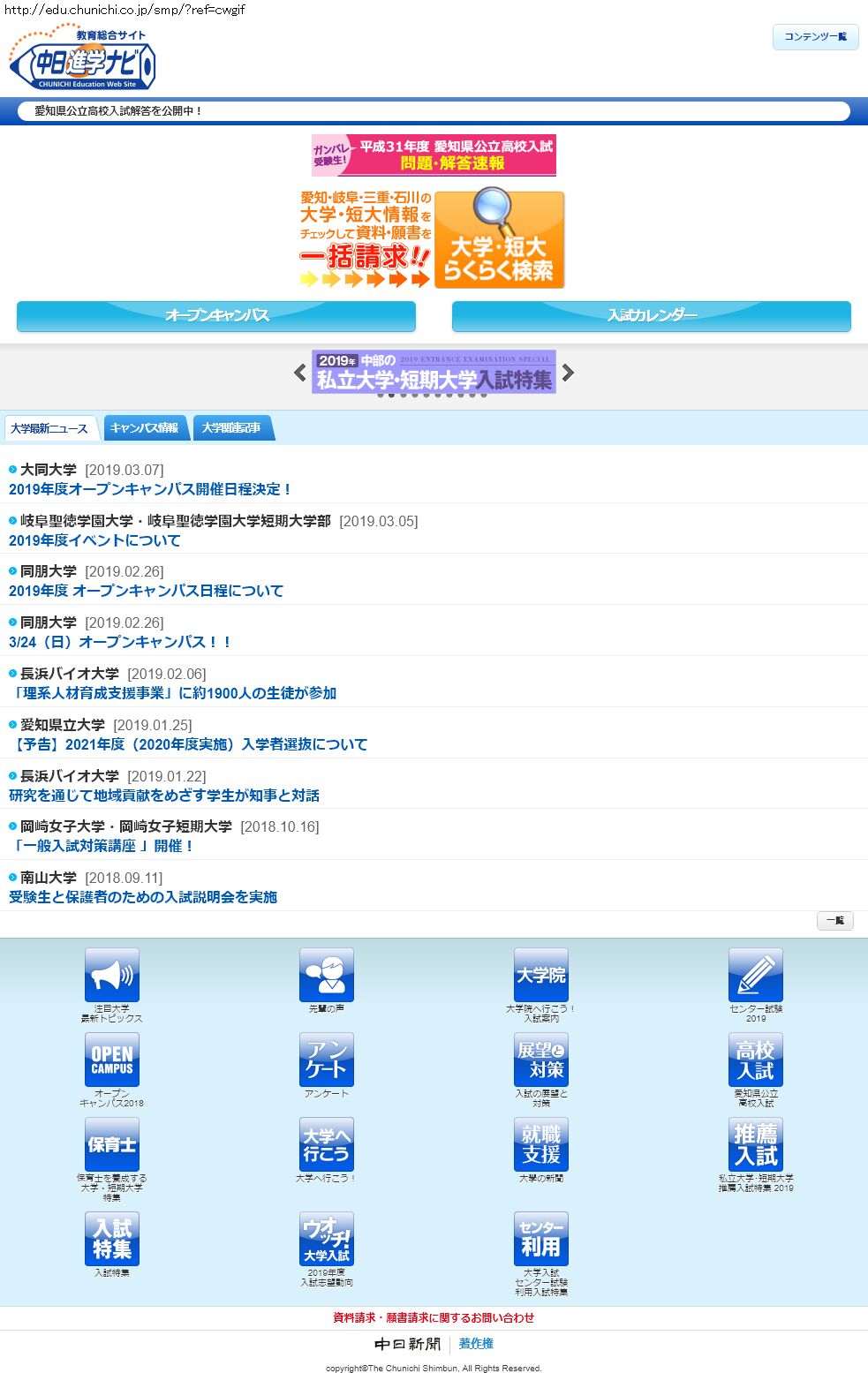Open 大同大学 open campus schedule news link
Screen dimensions: 868x1373
(150, 489)
